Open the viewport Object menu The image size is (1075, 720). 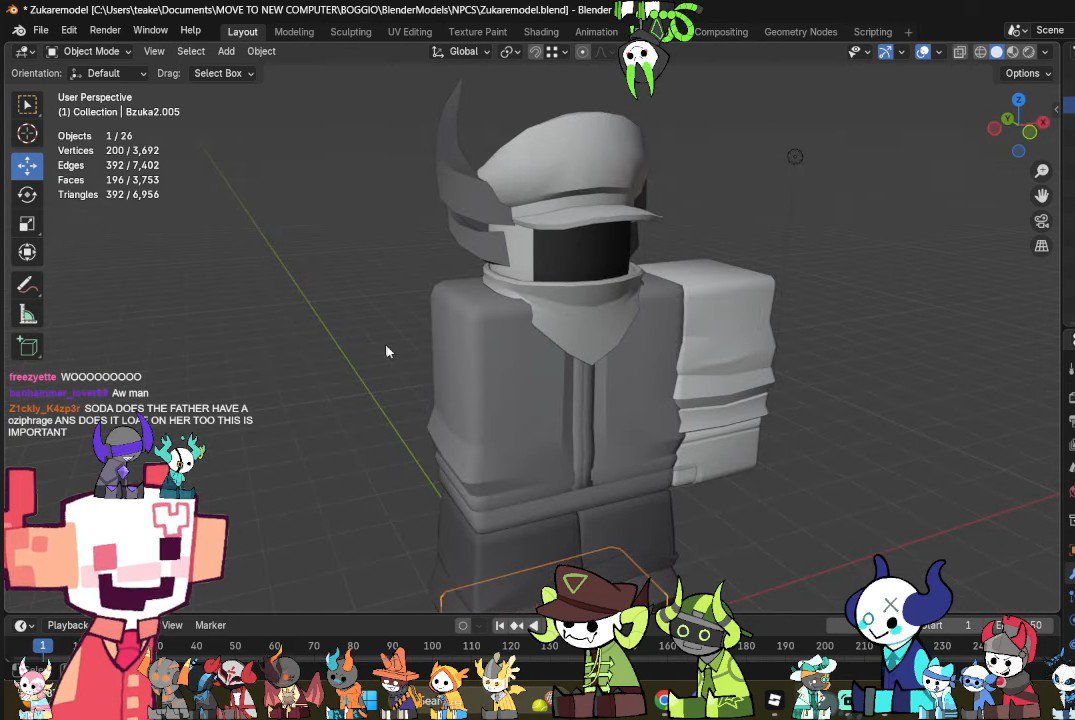pyautogui.click(x=261, y=51)
